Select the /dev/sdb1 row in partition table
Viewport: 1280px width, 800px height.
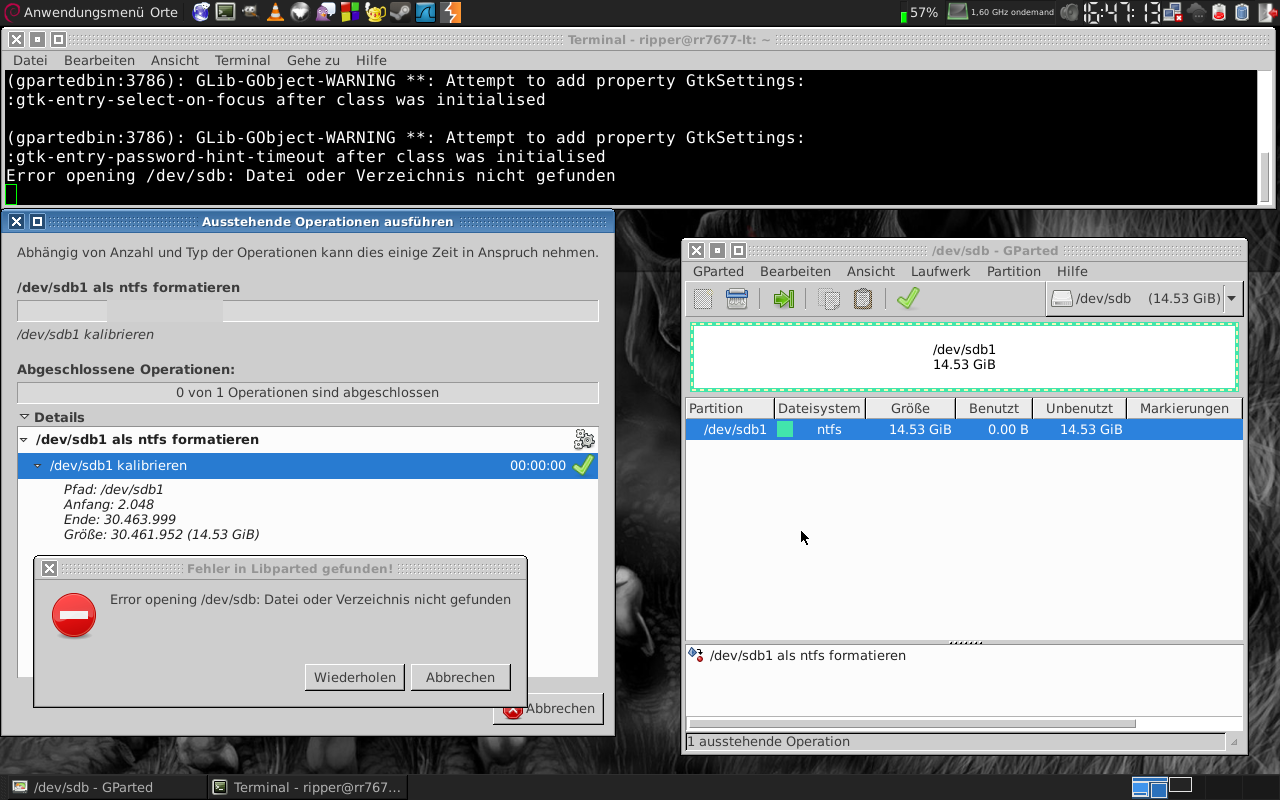coord(964,429)
